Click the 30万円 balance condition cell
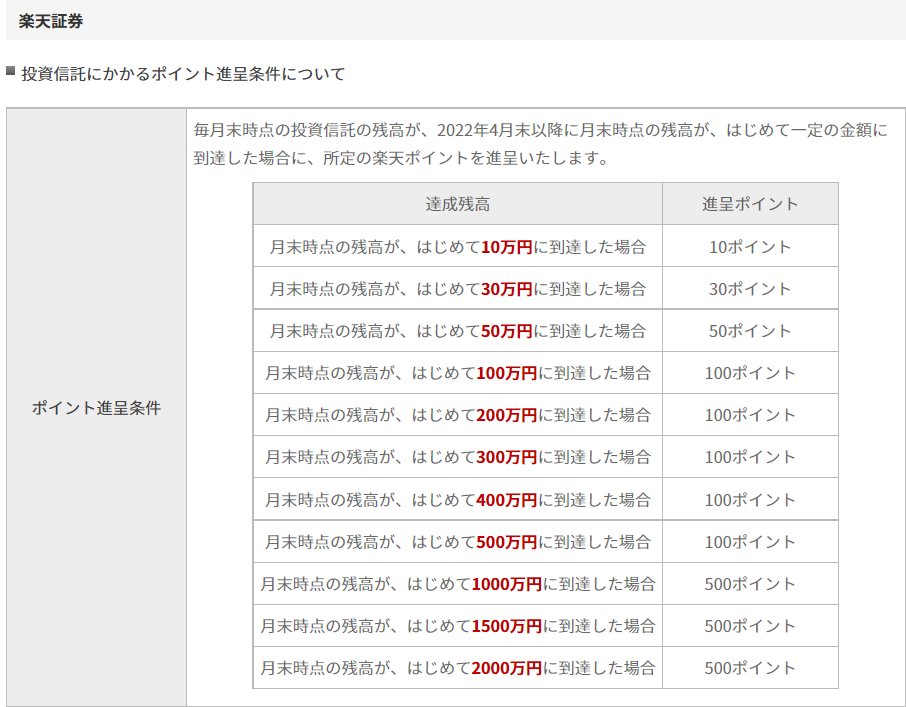 [458, 288]
